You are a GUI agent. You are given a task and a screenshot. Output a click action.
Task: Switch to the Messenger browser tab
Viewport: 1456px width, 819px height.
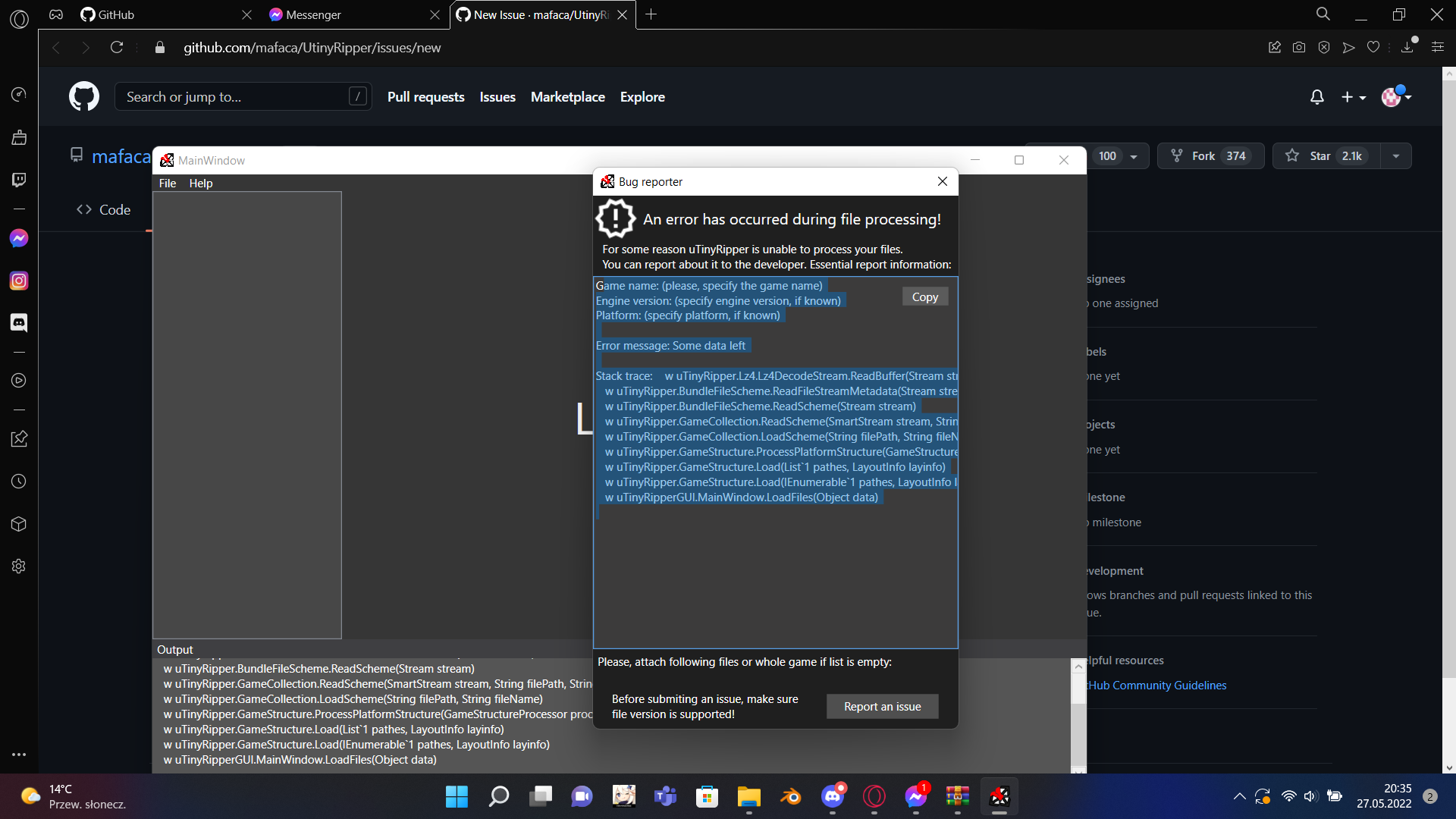click(x=334, y=14)
